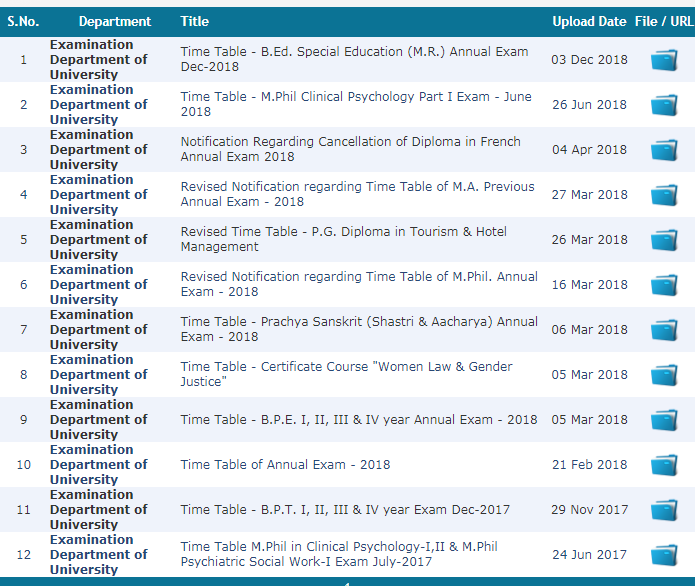Select the 04 Apr 2018 date cell
Screen dimensions: 695x586
[x=589, y=150]
